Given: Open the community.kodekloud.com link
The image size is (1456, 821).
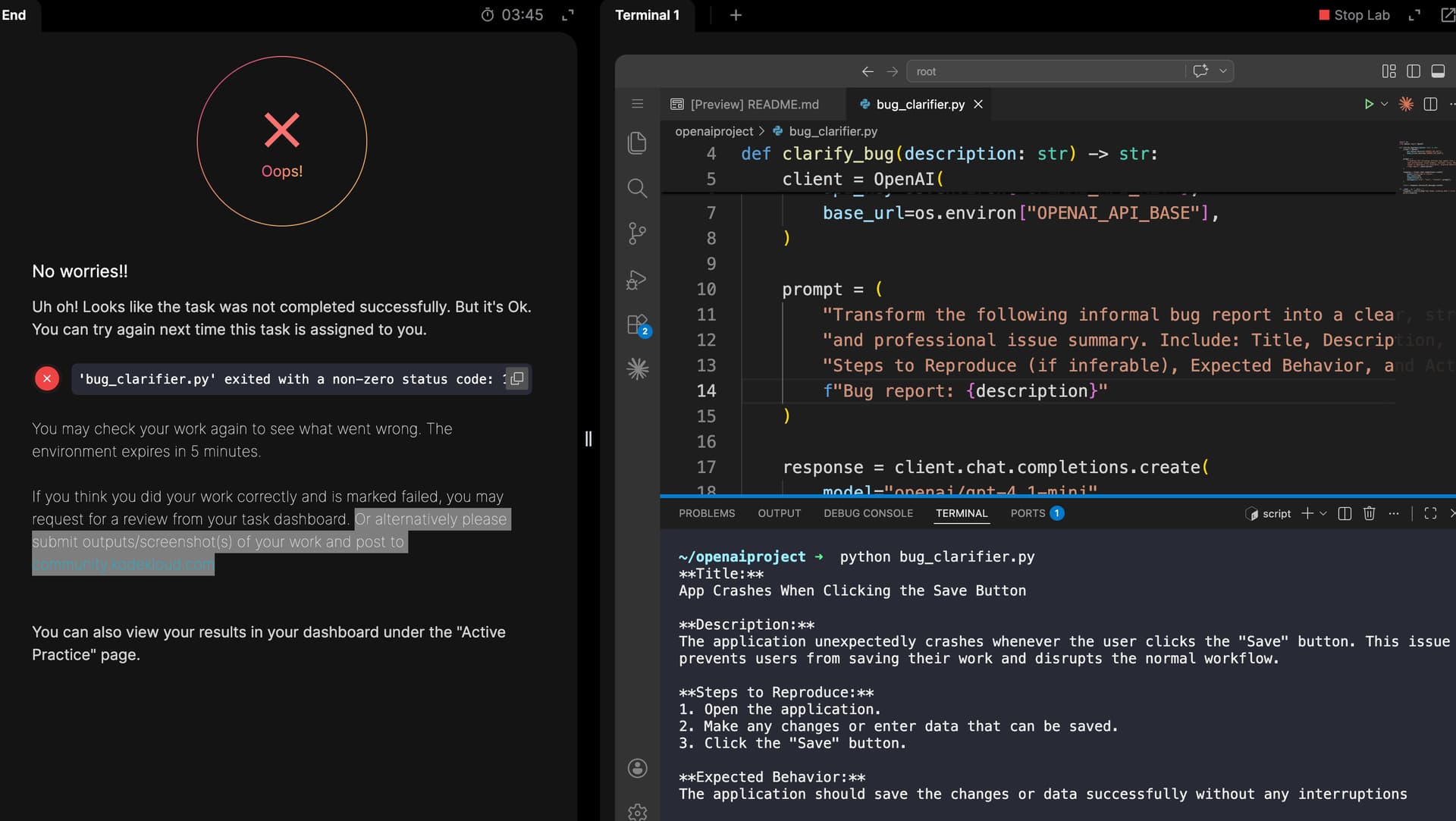Looking at the screenshot, I should click(x=123, y=565).
